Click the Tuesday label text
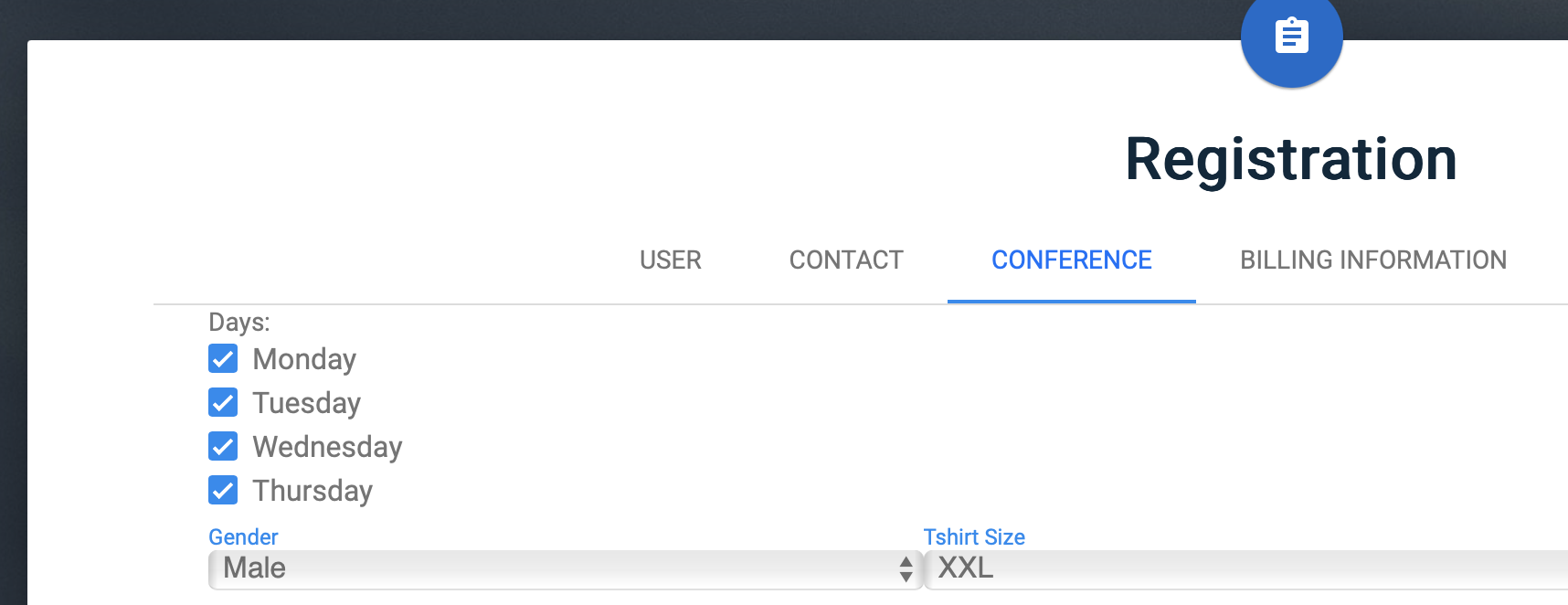The height and width of the screenshot is (605, 1568). point(306,403)
